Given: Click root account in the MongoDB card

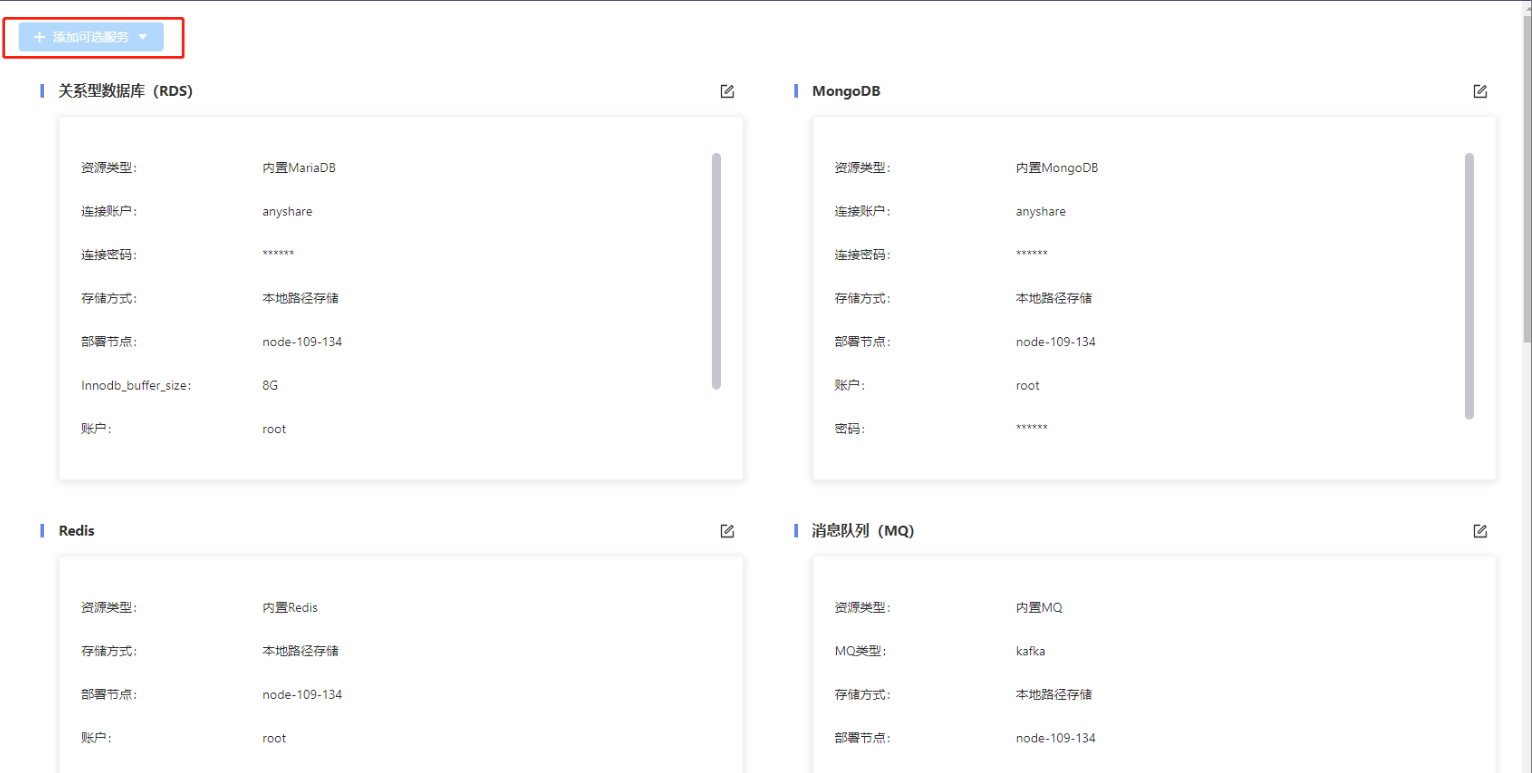Looking at the screenshot, I should coord(1028,385).
